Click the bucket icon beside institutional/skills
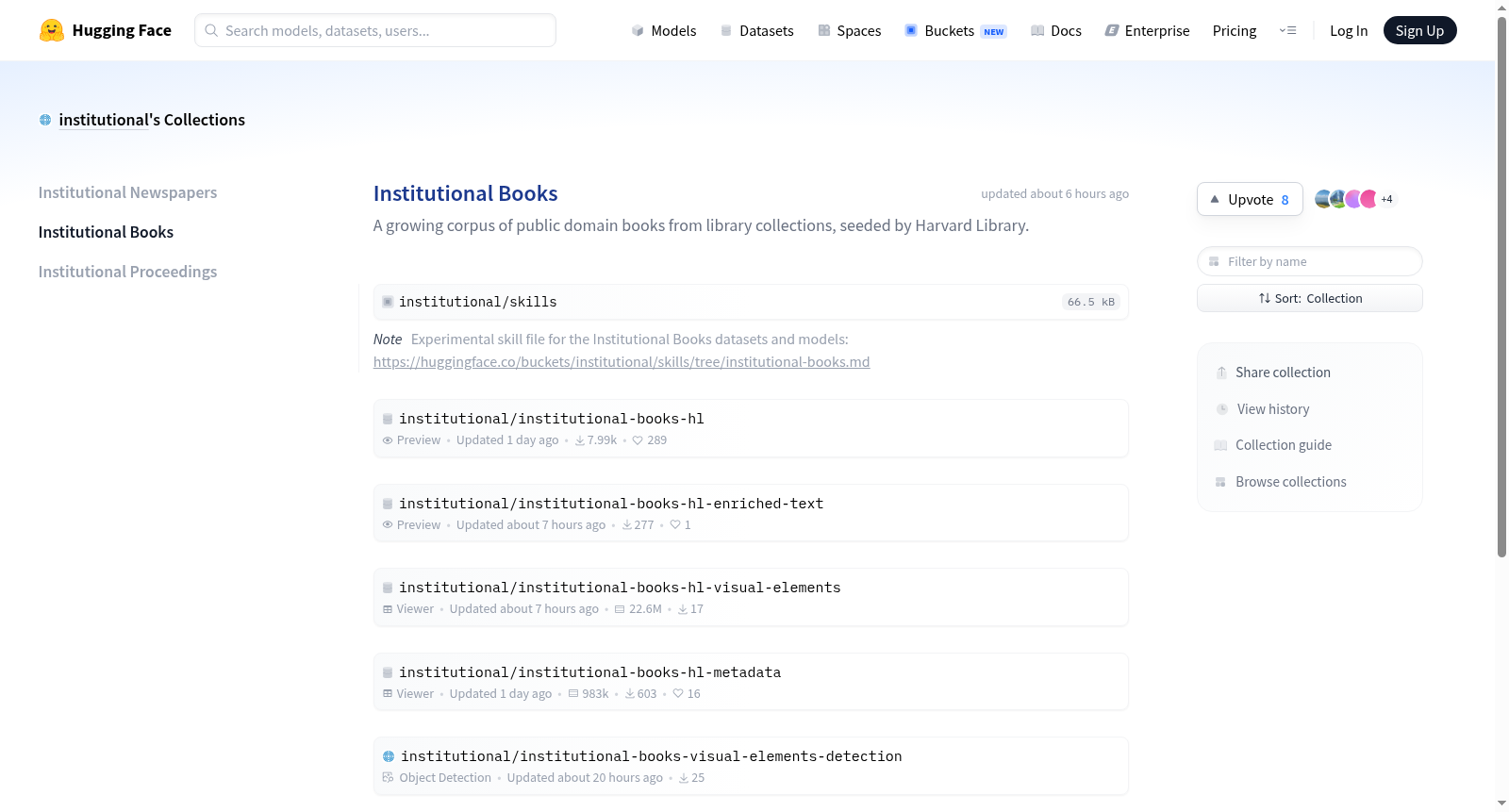 [388, 302]
